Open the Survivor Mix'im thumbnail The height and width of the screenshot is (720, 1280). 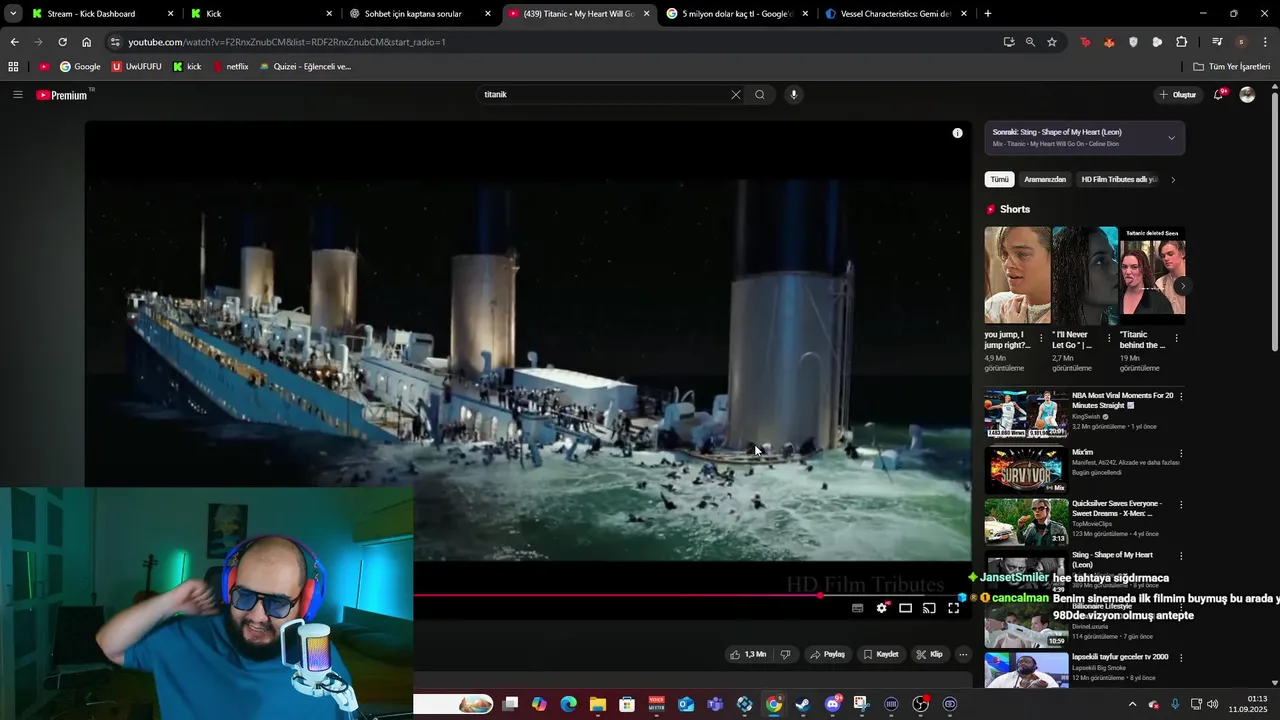click(1026, 470)
